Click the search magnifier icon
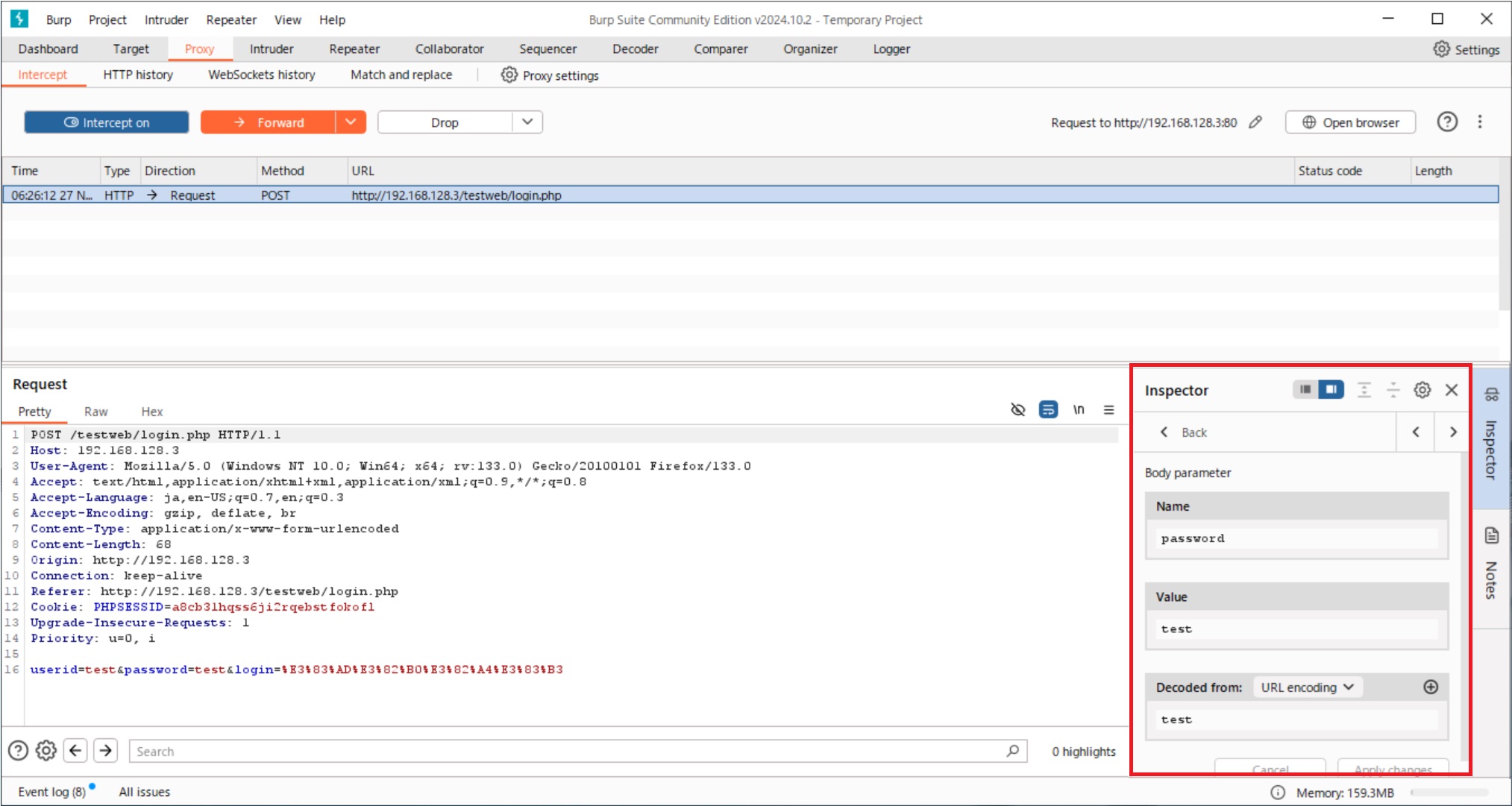Viewport: 1512px width, 806px height. pos(1012,751)
